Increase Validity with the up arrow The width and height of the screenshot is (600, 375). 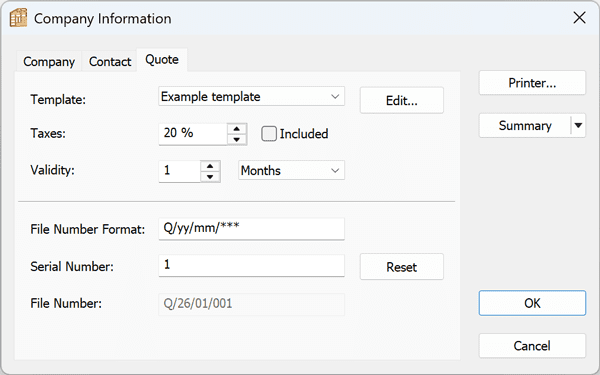pos(210,166)
